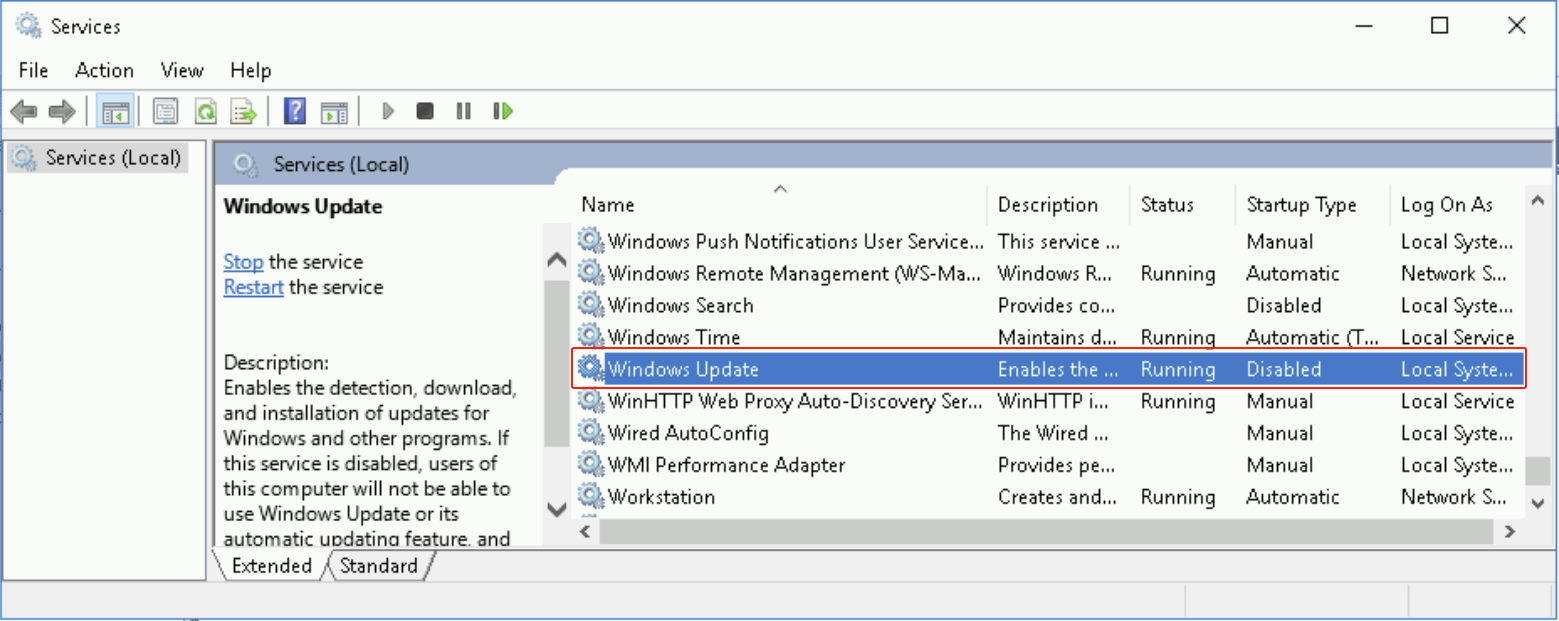1559x621 pixels.
Task: Toggle Show/Hide Action Pane icon
Action: pyautogui.click(x=334, y=111)
